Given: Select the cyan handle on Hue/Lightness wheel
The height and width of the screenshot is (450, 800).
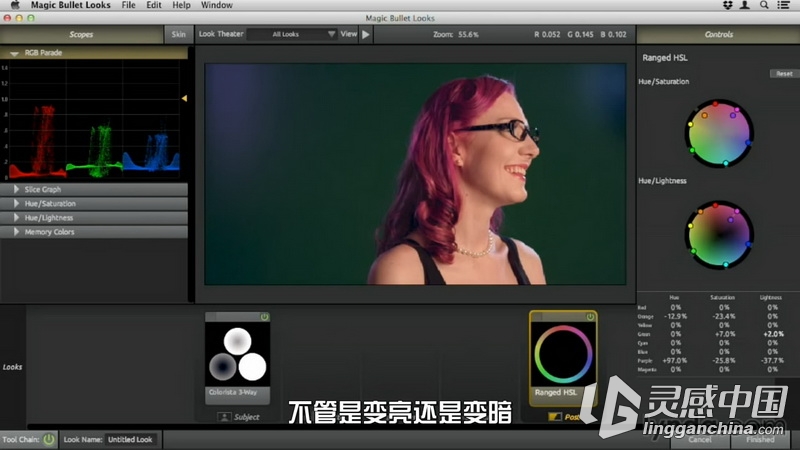Looking at the screenshot, I should 726,265.
